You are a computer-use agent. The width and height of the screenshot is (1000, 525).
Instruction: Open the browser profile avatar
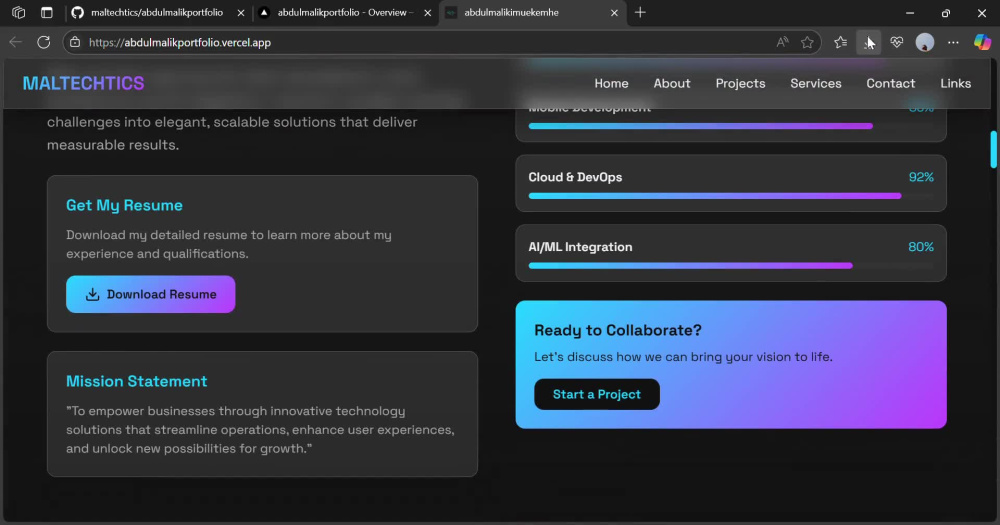(925, 42)
